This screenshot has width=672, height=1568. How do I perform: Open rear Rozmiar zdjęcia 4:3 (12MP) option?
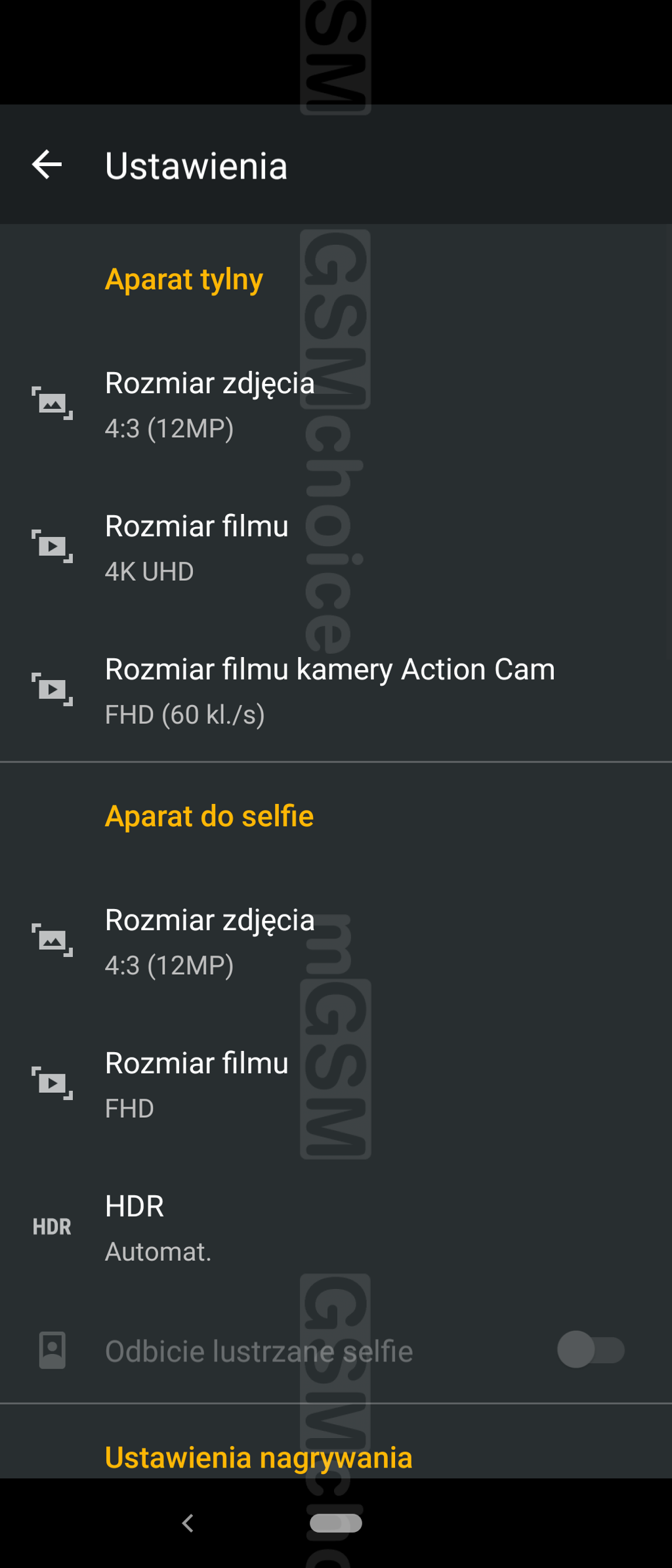point(210,404)
